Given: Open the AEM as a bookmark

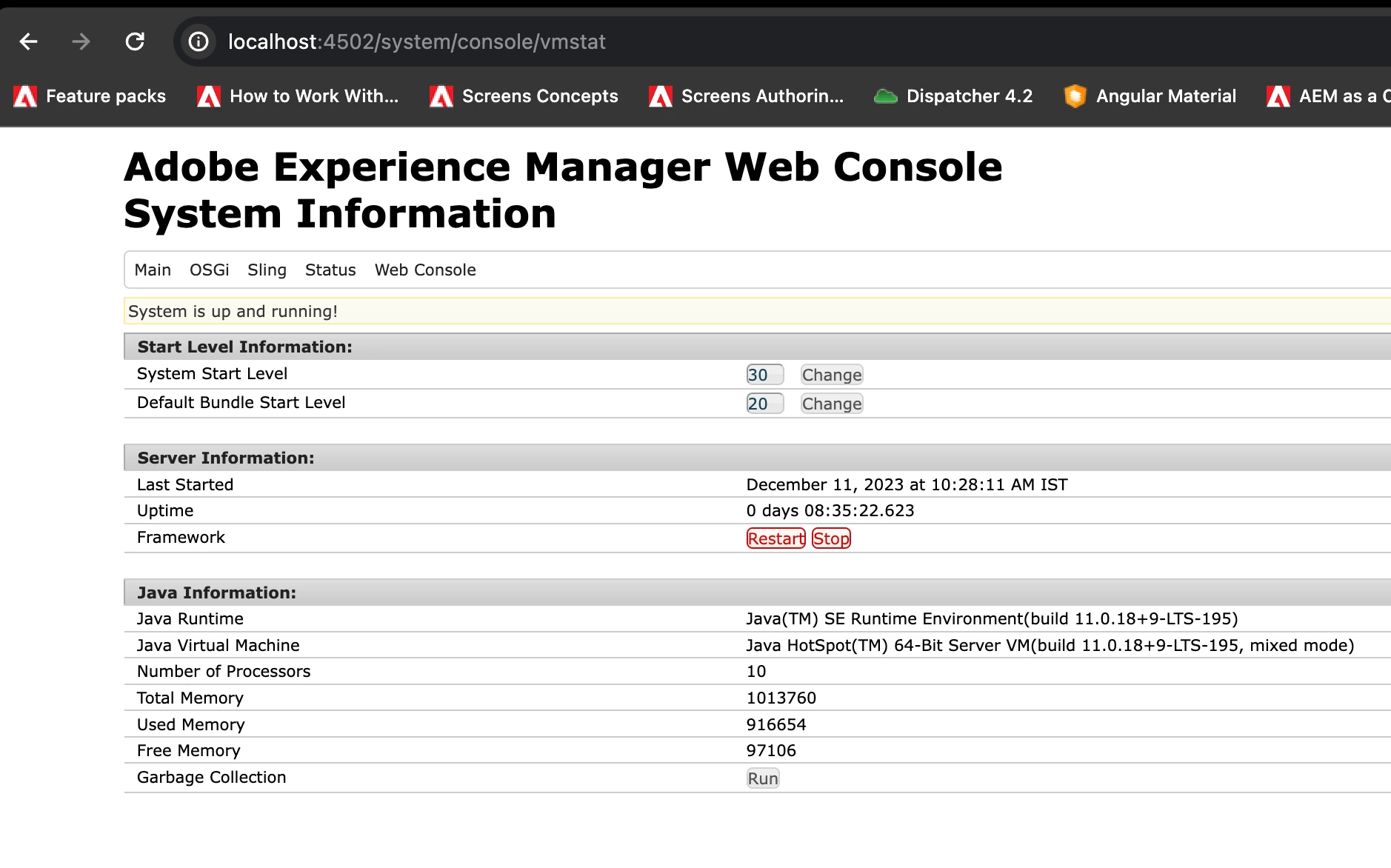Looking at the screenshot, I should point(1327,96).
